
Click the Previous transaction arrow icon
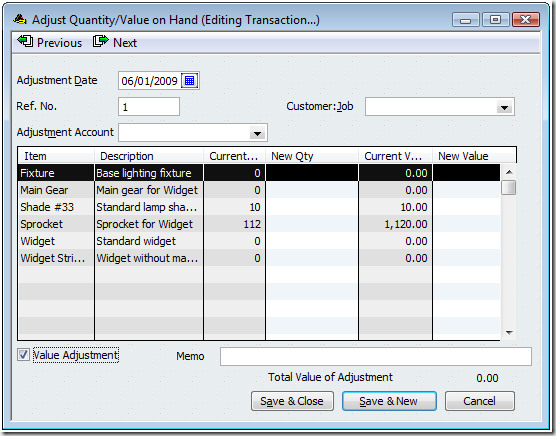(25, 41)
